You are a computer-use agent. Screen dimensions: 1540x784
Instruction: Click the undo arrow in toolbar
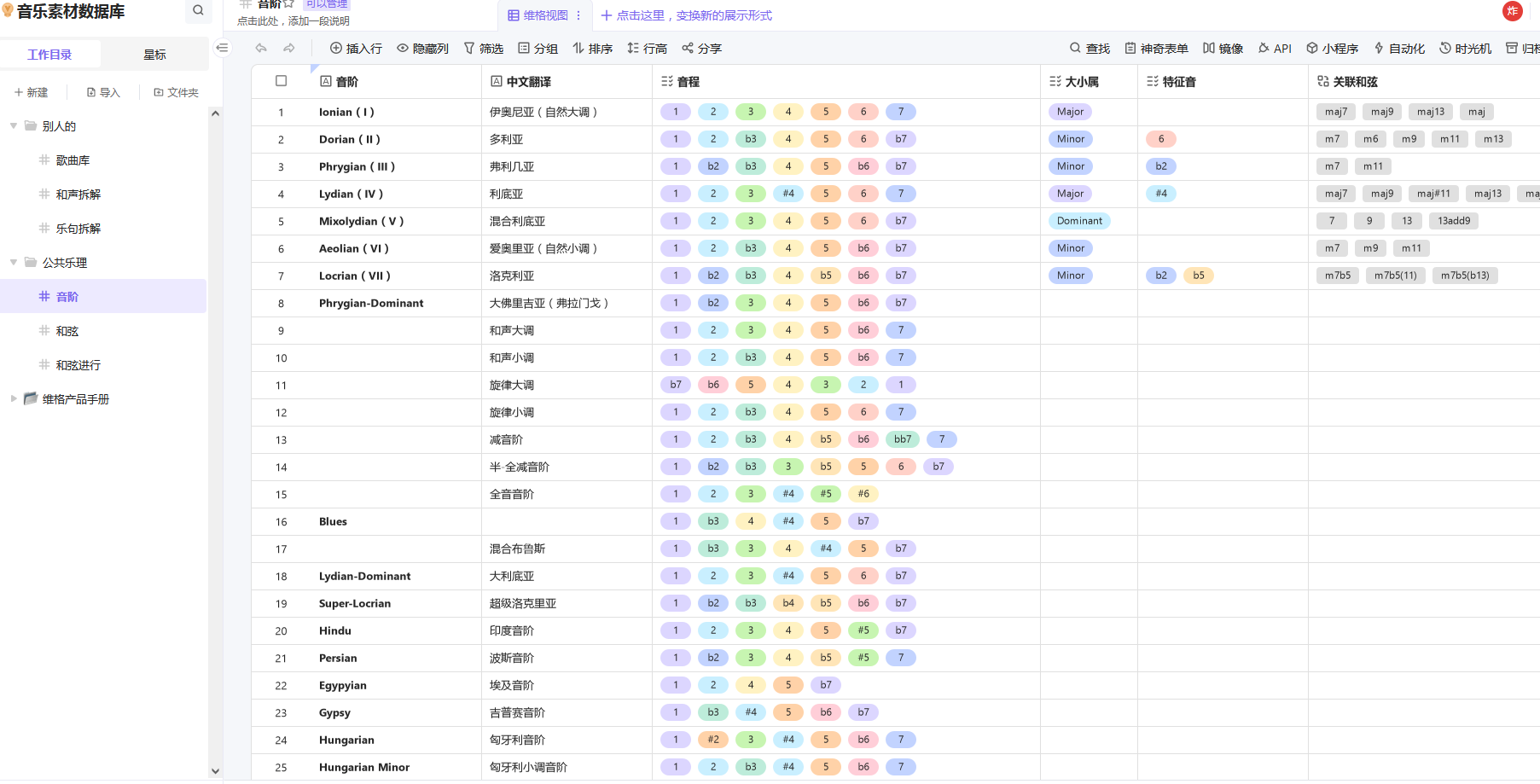pyautogui.click(x=261, y=49)
